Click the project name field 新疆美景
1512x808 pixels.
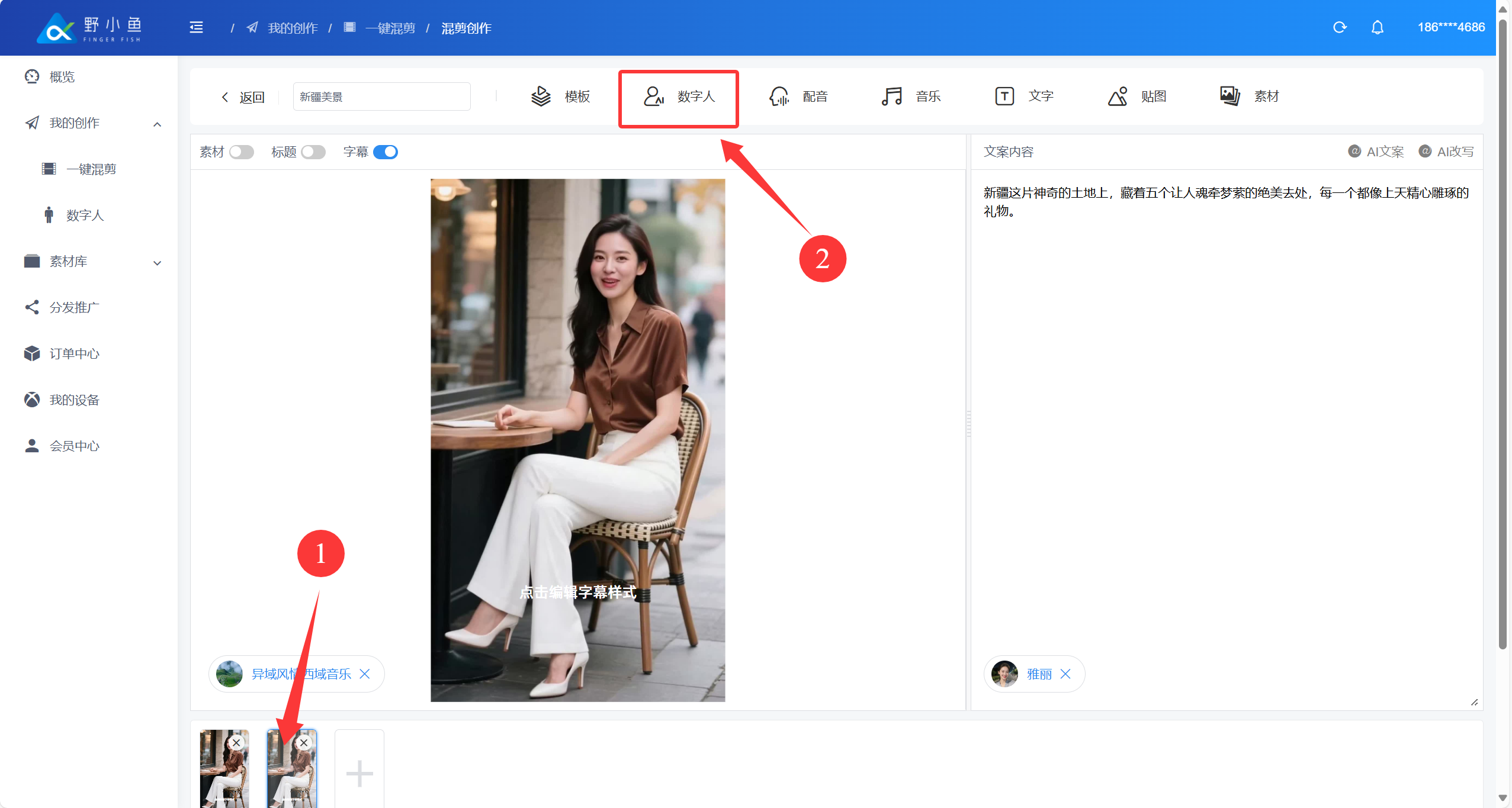click(381, 97)
